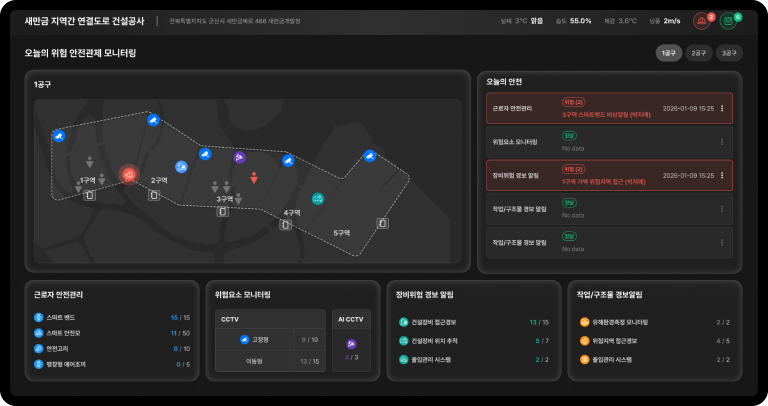Click the 건설장비 접근경보 teal icon
Screen dimensions: 768x406
pos(404,322)
